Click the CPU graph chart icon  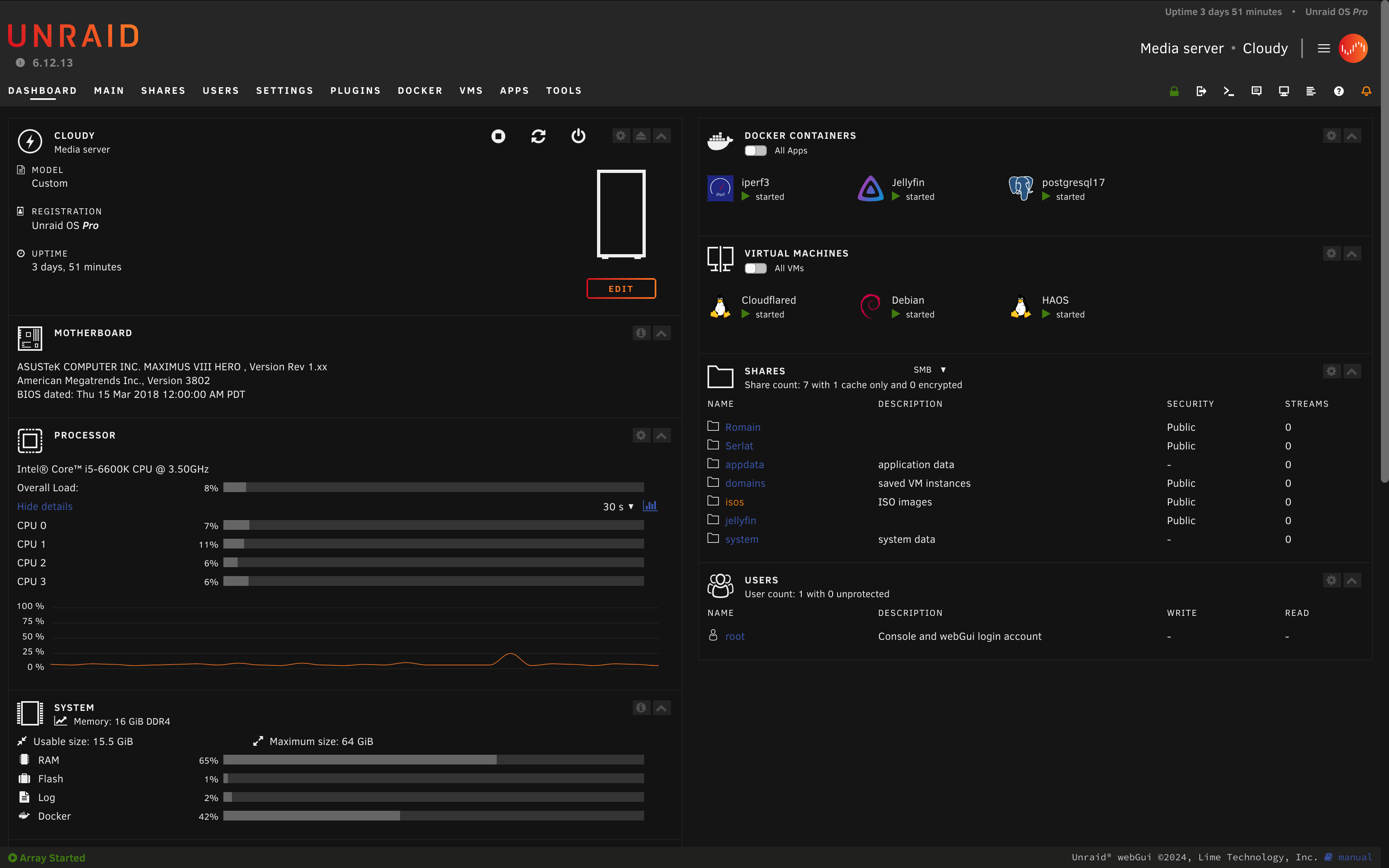pyautogui.click(x=650, y=506)
